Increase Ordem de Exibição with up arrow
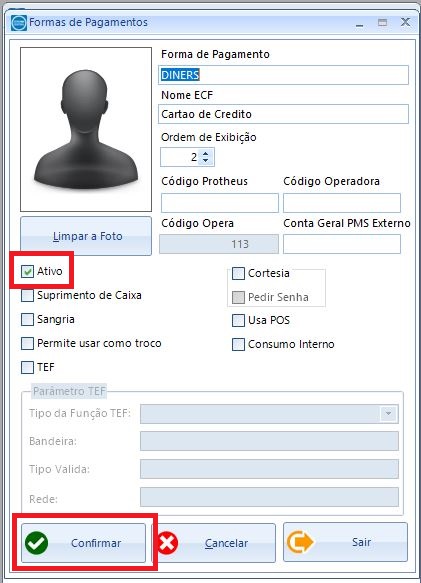The height and width of the screenshot is (583, 421). [206, 153]
